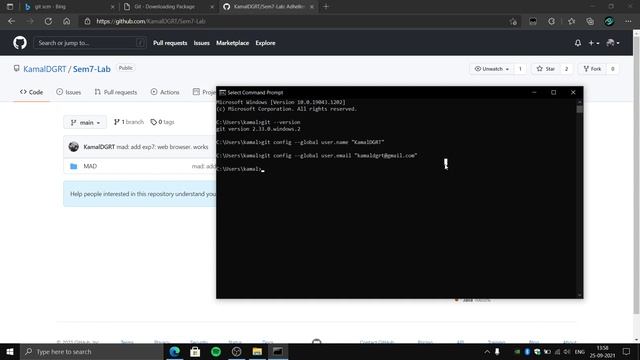This screenshot has width=640, height=360.
Task: Add page to favorites icon in address bar
Action: click(x=513, y=21)
